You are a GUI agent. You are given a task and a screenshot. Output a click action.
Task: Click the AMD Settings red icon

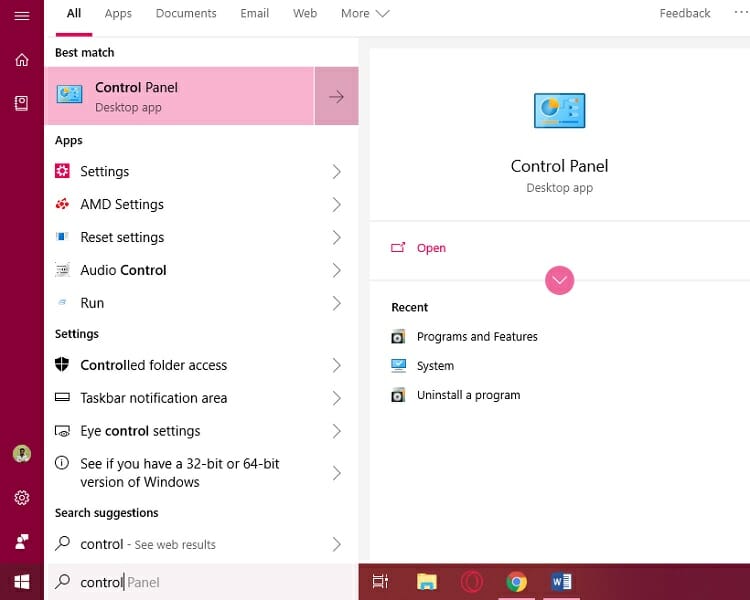click(x=62, y=204)
